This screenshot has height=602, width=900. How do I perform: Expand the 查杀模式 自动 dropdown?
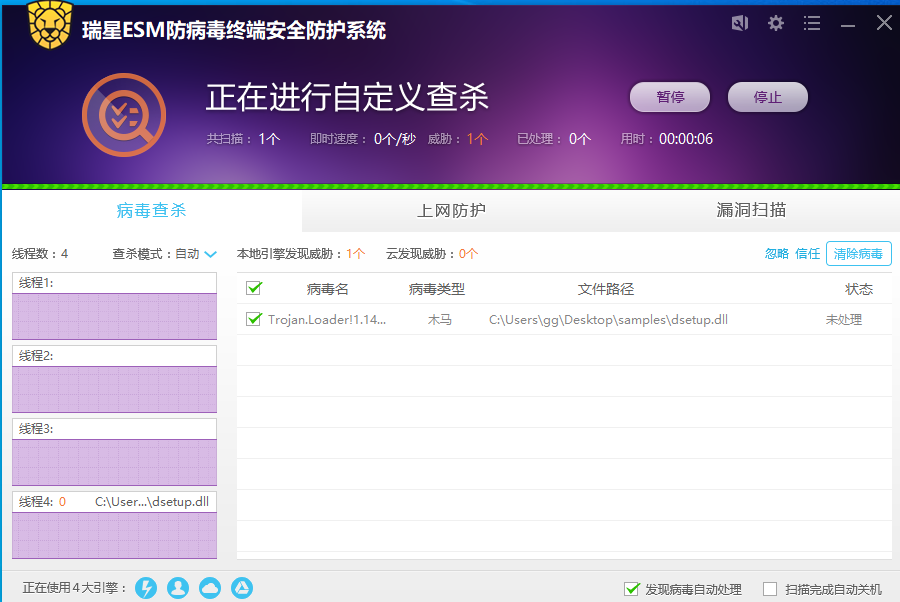click(164, 254)
